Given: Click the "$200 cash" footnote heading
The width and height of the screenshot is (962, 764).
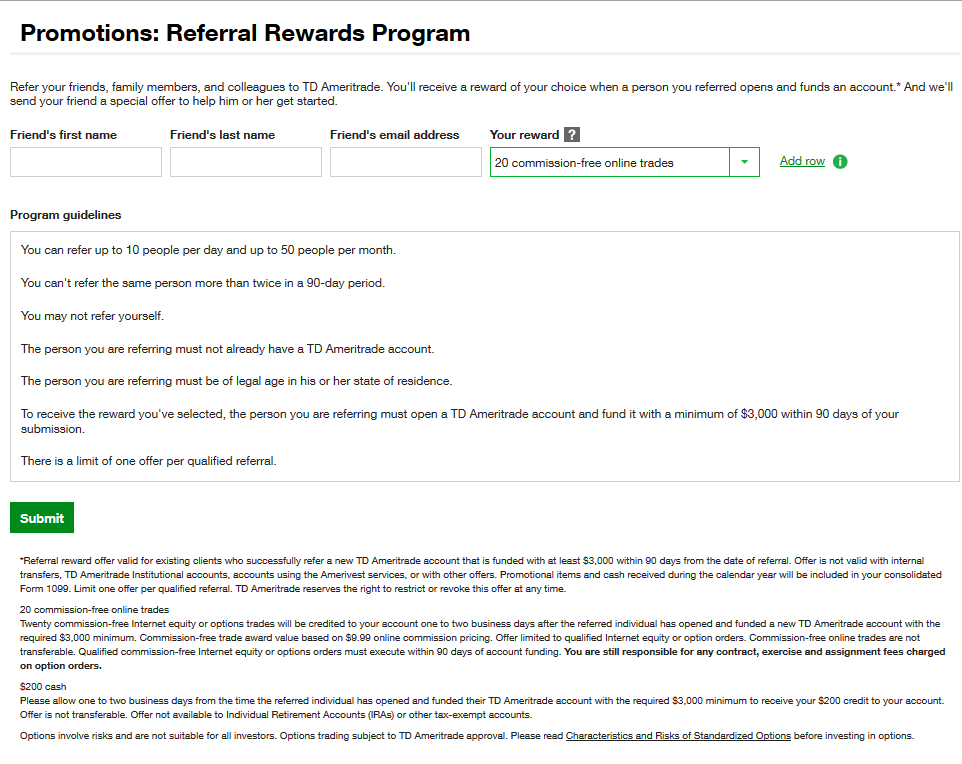Looking at the screenshot, I should (x=43, y=687).
